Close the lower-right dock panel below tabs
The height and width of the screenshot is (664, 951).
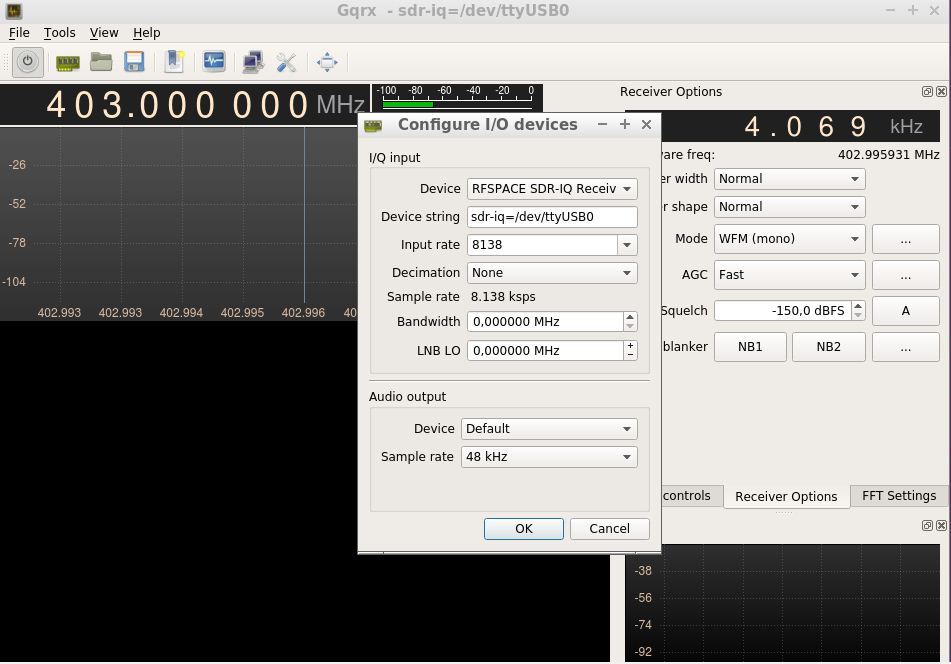pyautogui.click(x=941, y=526)
